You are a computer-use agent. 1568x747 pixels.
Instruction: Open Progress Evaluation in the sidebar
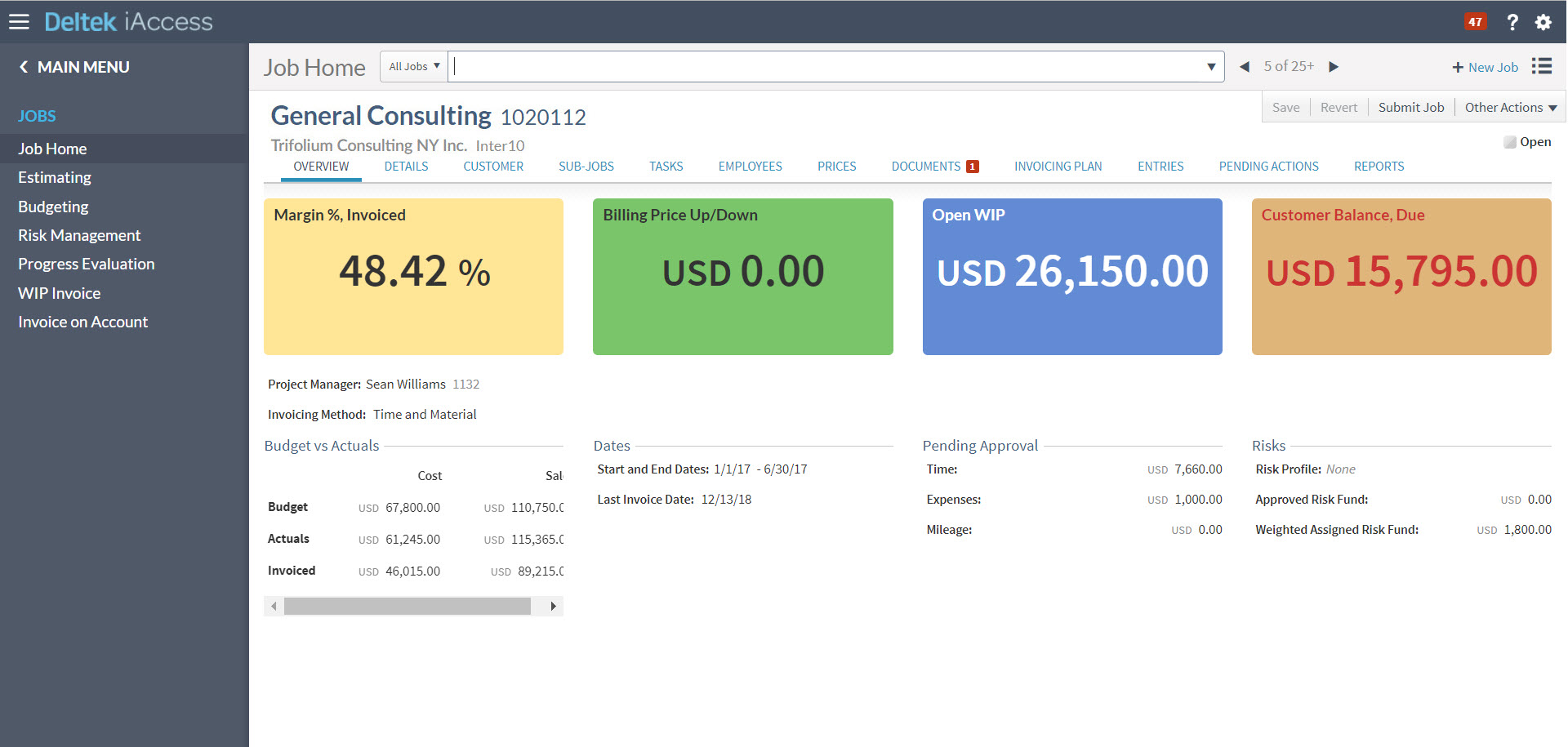click(87, 265)
